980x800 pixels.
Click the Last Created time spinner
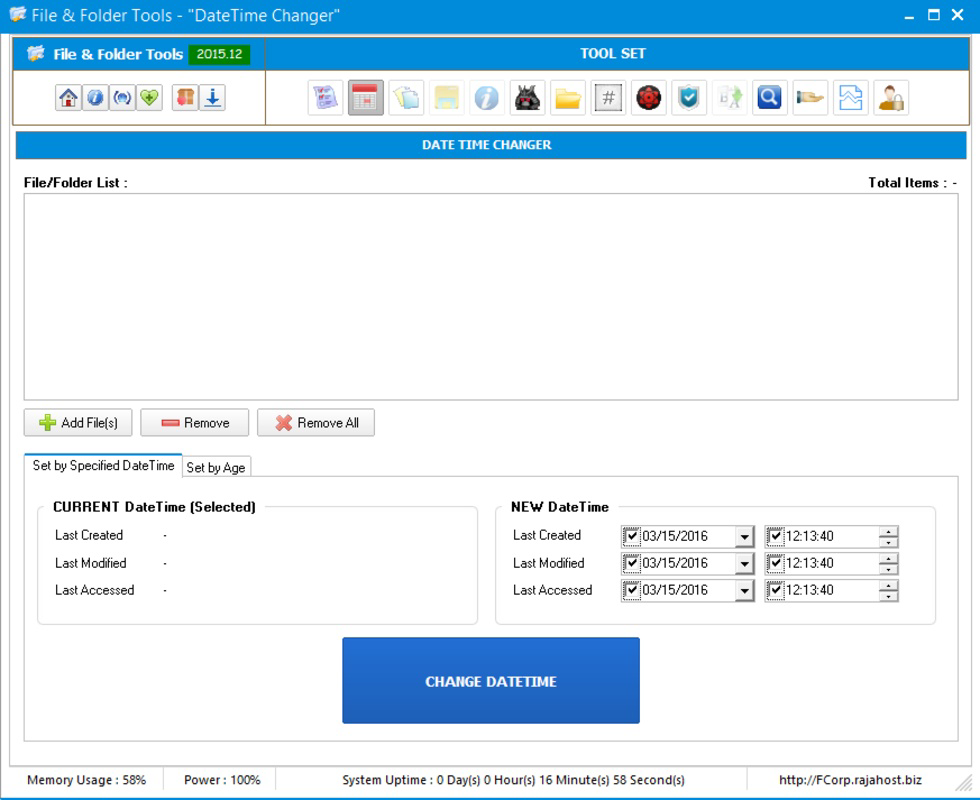(x=888, y=536)
